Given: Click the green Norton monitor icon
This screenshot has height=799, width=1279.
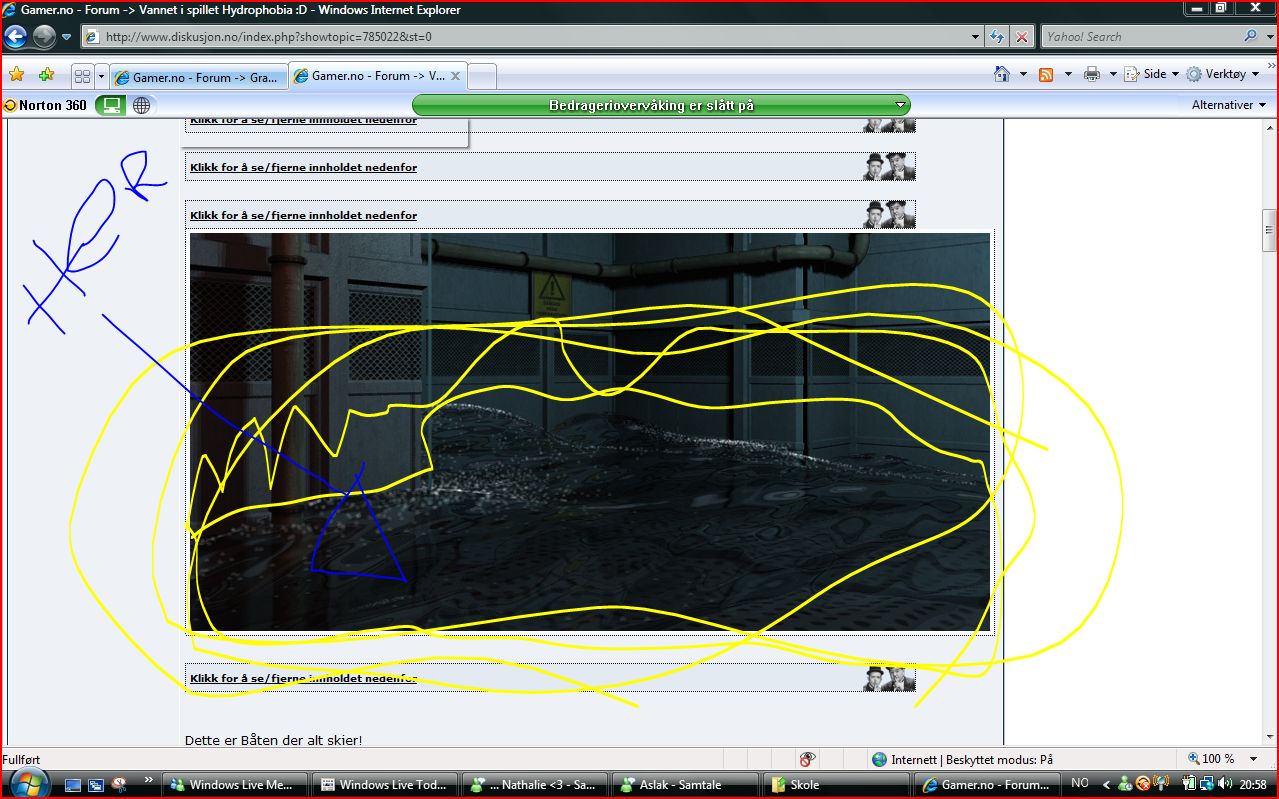Looking at the screenshot, I should tap(110, 105).
